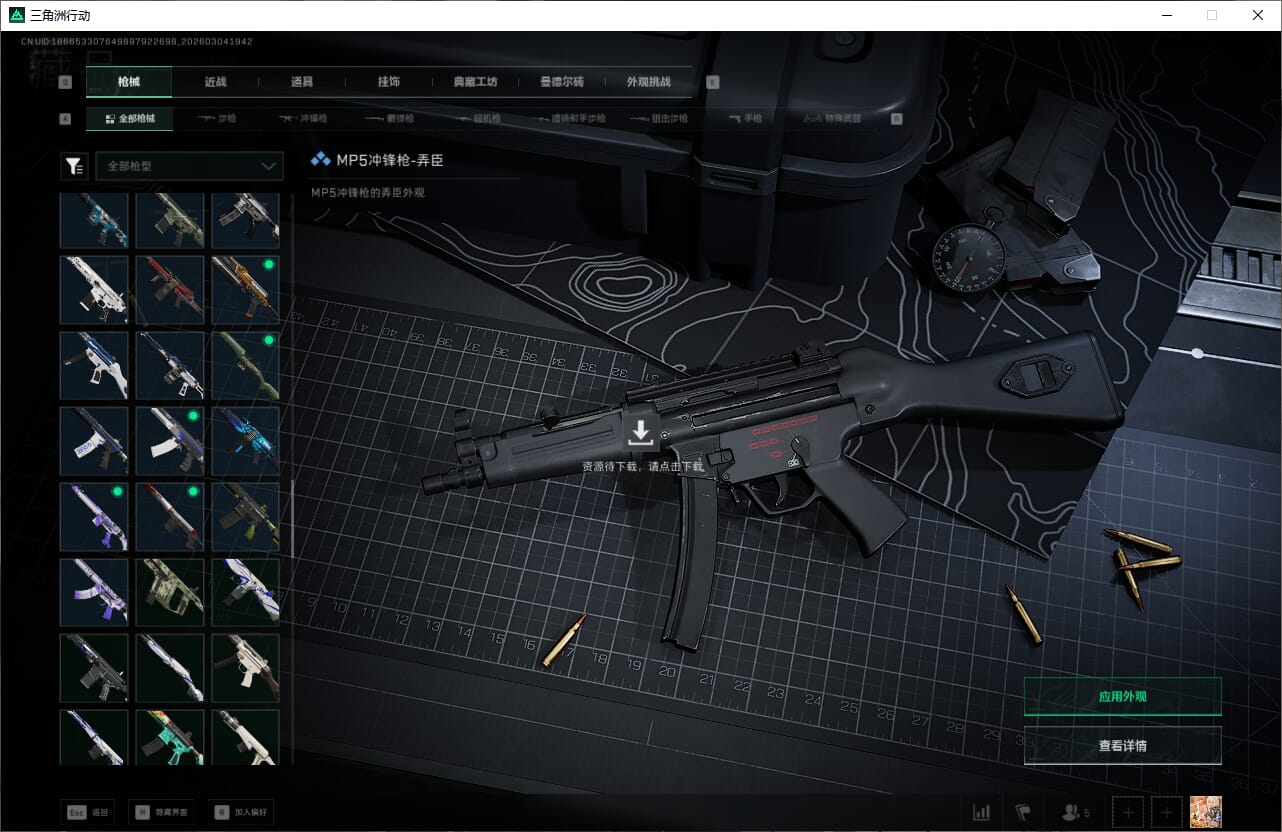Select the 外观挑战 tab
The height and width of the screenshot is (832, 1282).
pyautogui.click(x=648, y=82)
